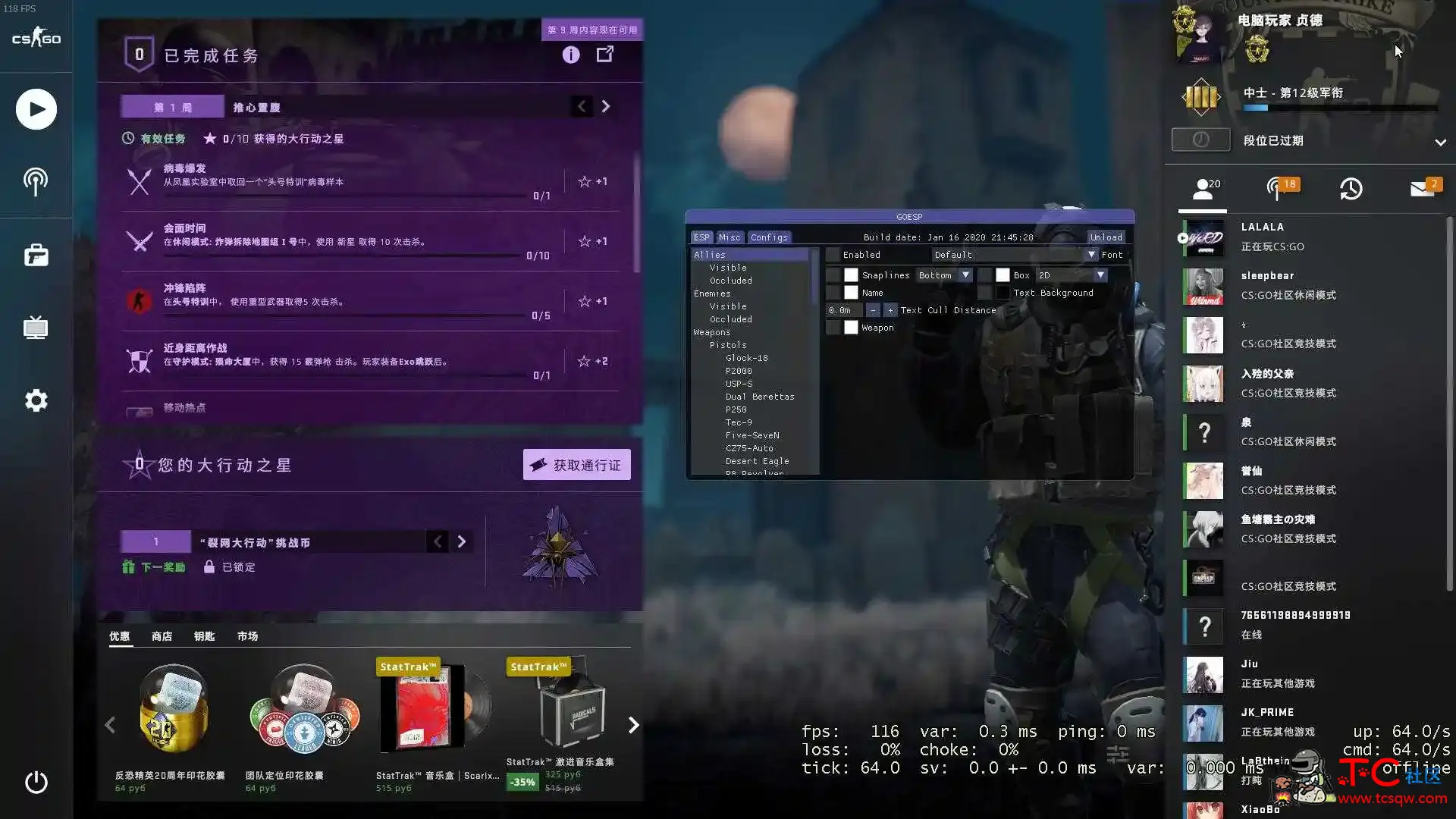Screen dimensions: 1456x819
Task: Click the star reward of 冲锋陷阵 mission
Action: pos(592,301)
